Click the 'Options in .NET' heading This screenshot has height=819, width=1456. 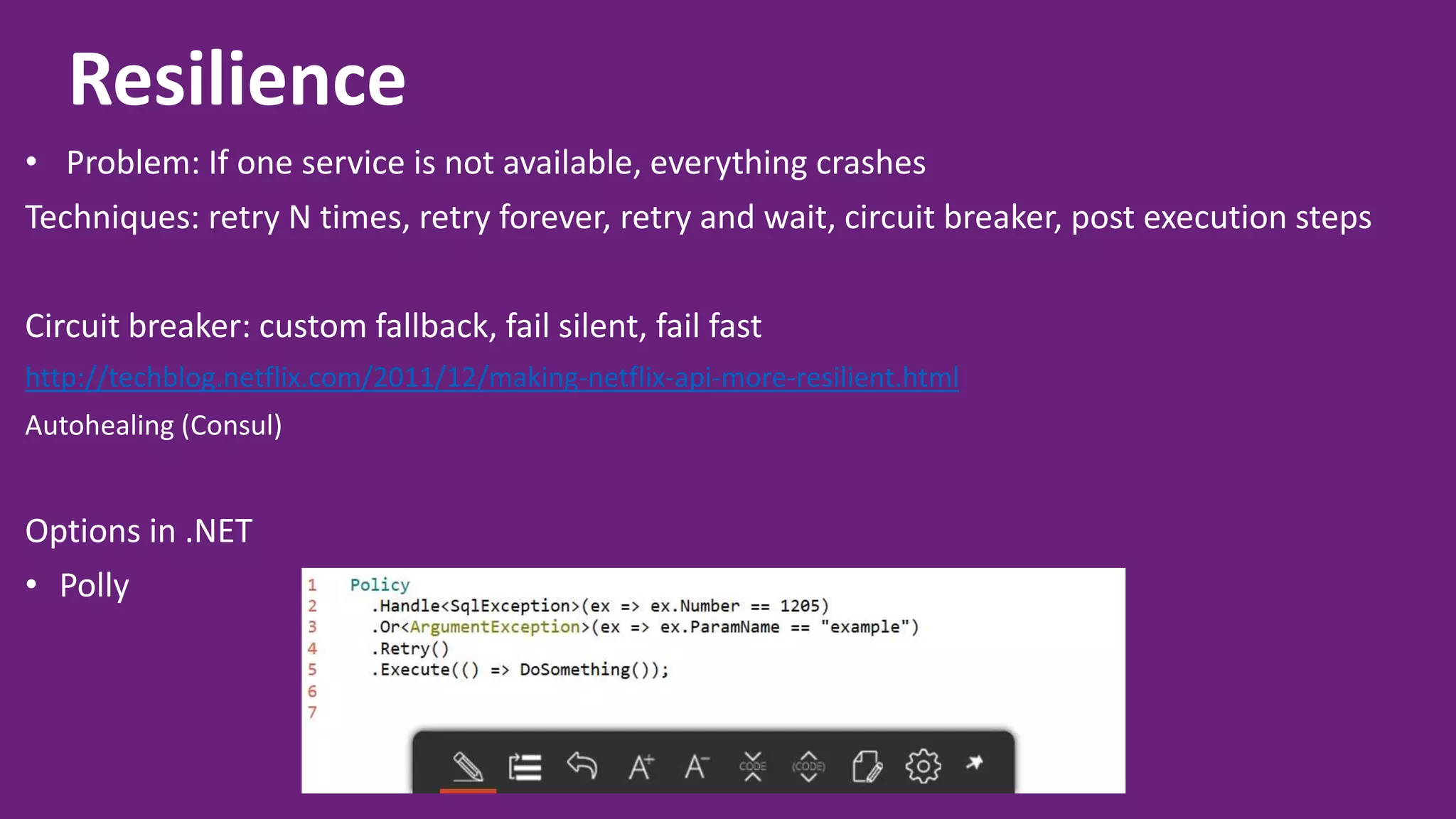coord(139,531)
